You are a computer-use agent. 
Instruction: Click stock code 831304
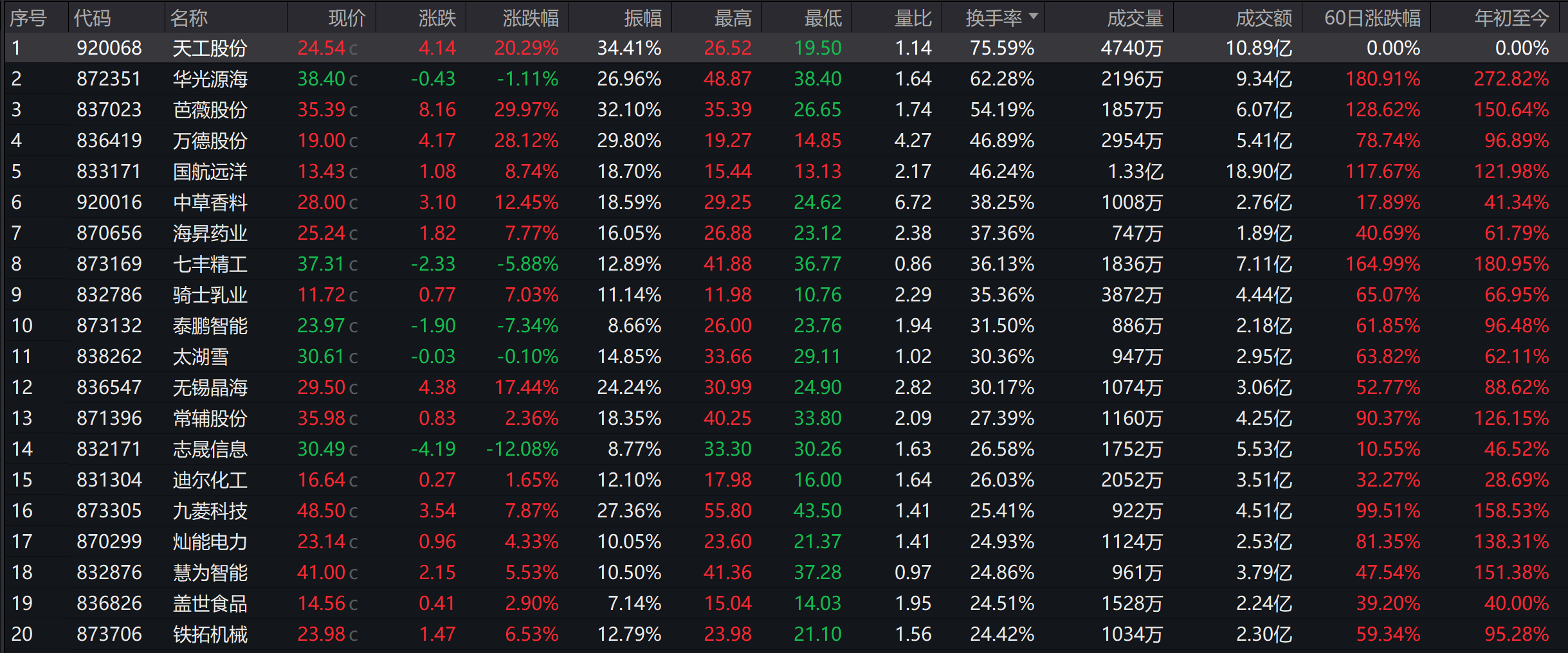tap(109, 480)
